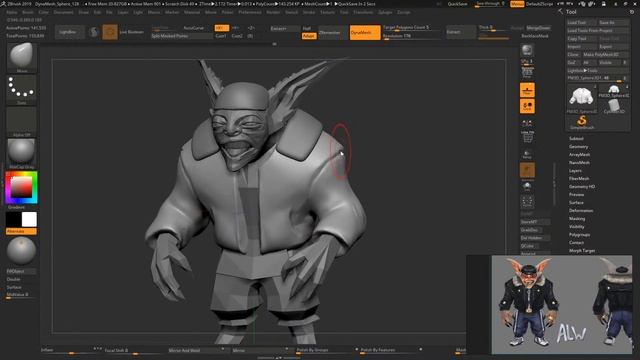Click the BackfaceMask option
Image resolution: width=640 pixels, height=360 pixels.
535,36
